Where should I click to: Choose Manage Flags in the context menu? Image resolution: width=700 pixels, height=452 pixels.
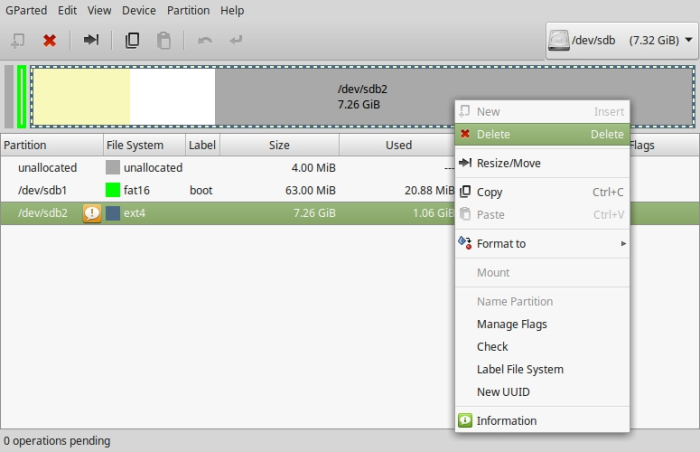[x=542, y=324]
